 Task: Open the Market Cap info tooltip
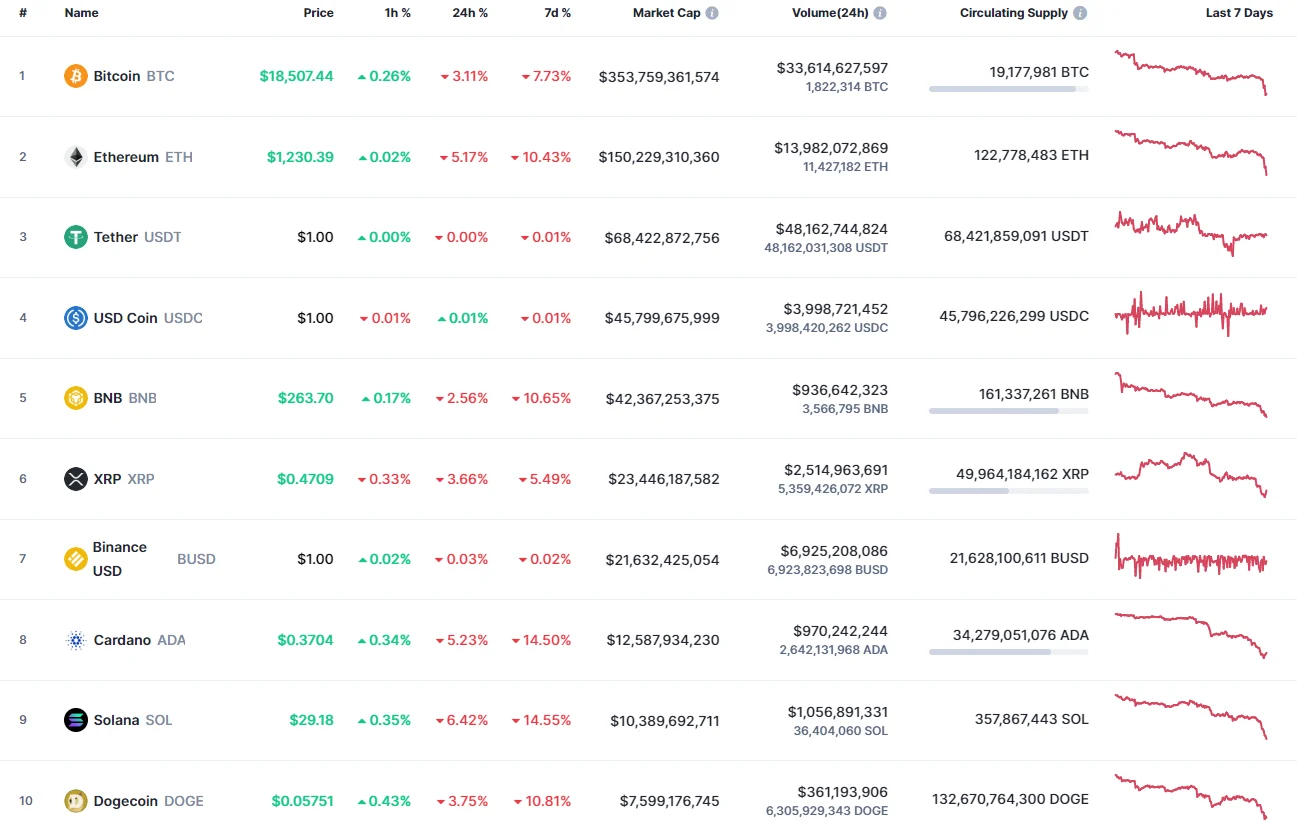coord(711,13)
